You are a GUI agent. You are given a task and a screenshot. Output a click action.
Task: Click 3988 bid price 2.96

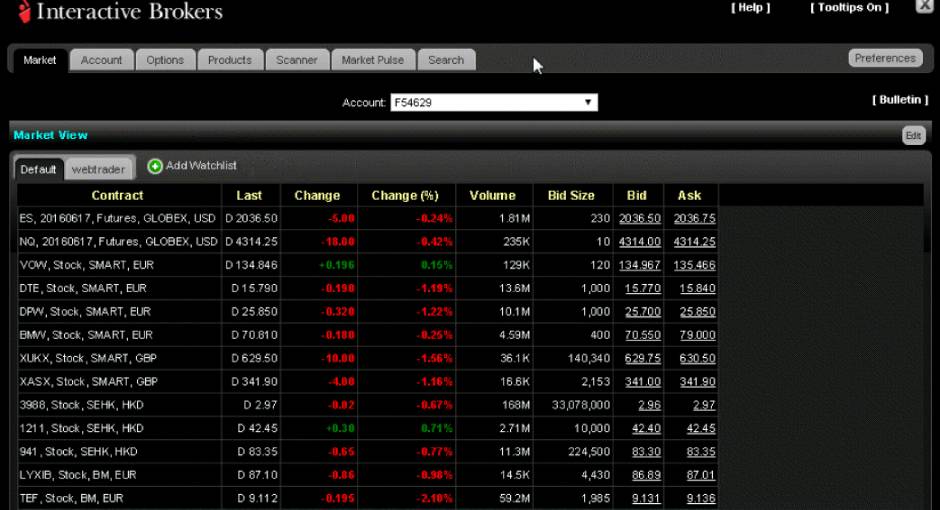649,406
